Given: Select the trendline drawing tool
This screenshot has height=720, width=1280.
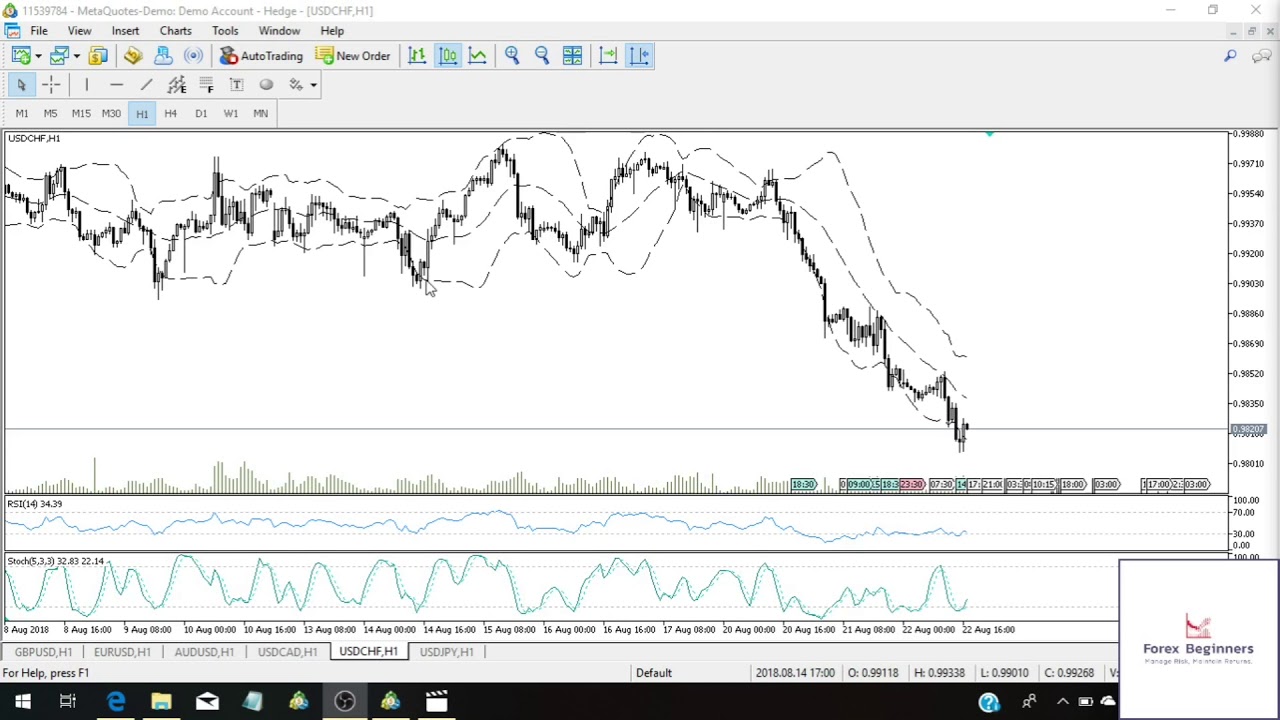Looking at the screenshot, I should point(147,85).
